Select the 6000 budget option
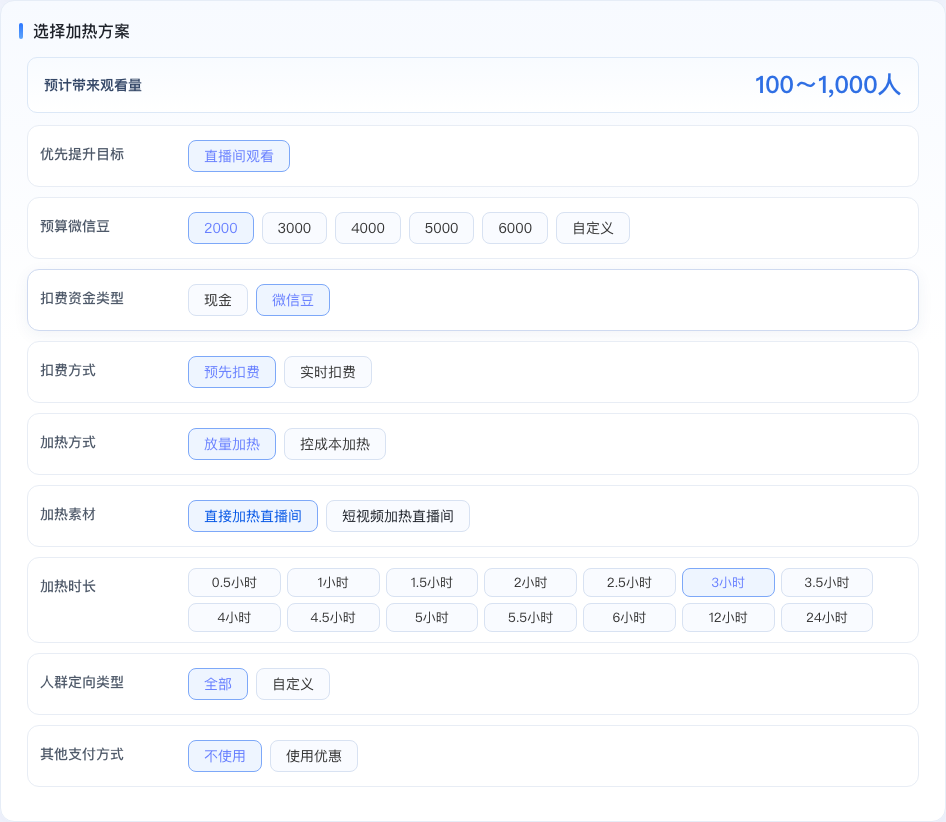 [x=515, y=228]
